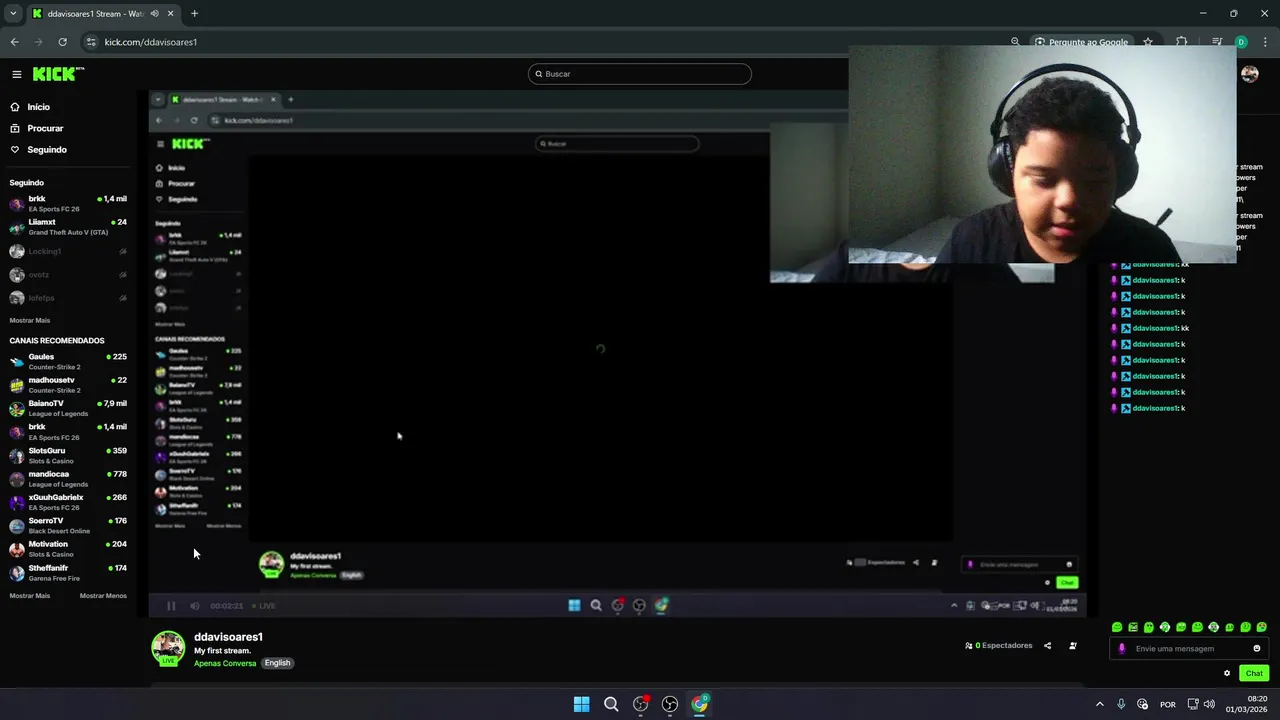Go back in Chrome

14,42
